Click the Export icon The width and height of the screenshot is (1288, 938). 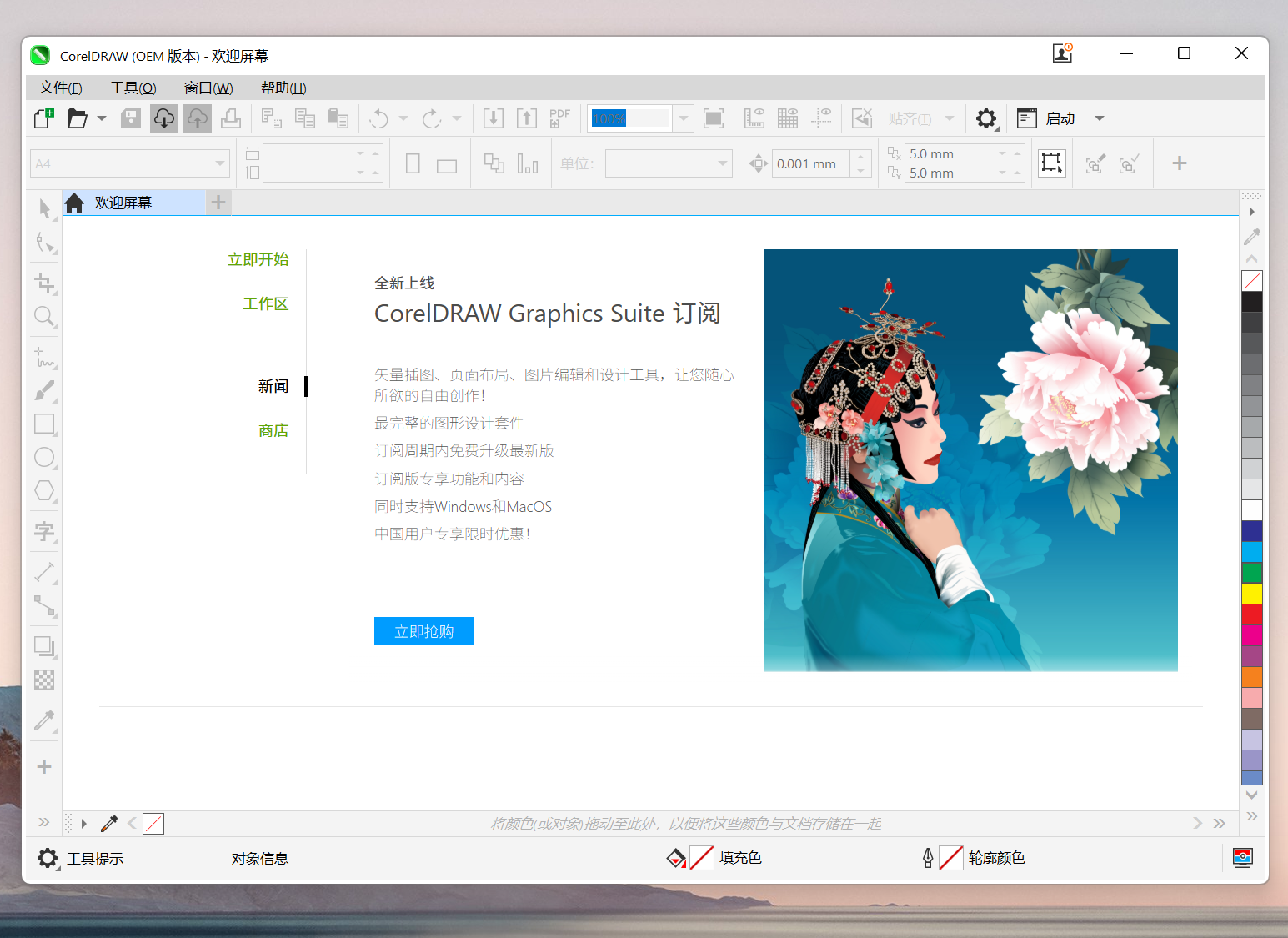pyautogui.click(x=527, y=118)
